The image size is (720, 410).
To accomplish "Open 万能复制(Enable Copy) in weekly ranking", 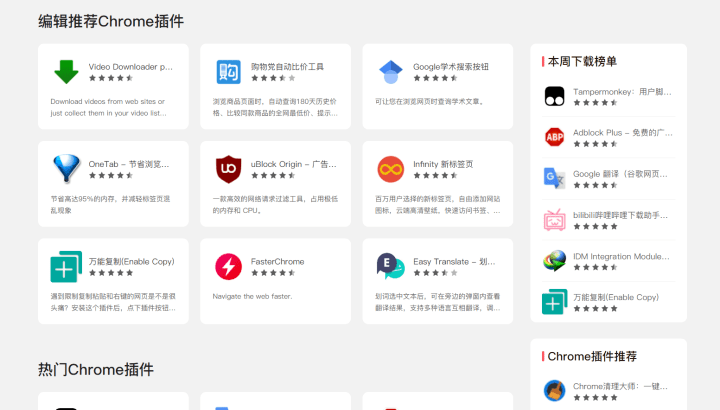I will pyautogui.click(x=616, y=297).
